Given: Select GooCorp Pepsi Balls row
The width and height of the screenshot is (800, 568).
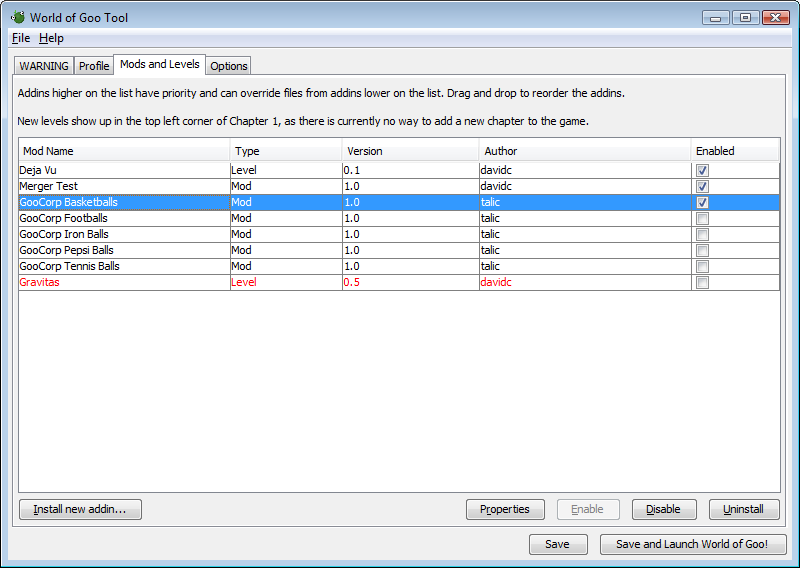Looking at the screenshot, I should tap(399, 251).
